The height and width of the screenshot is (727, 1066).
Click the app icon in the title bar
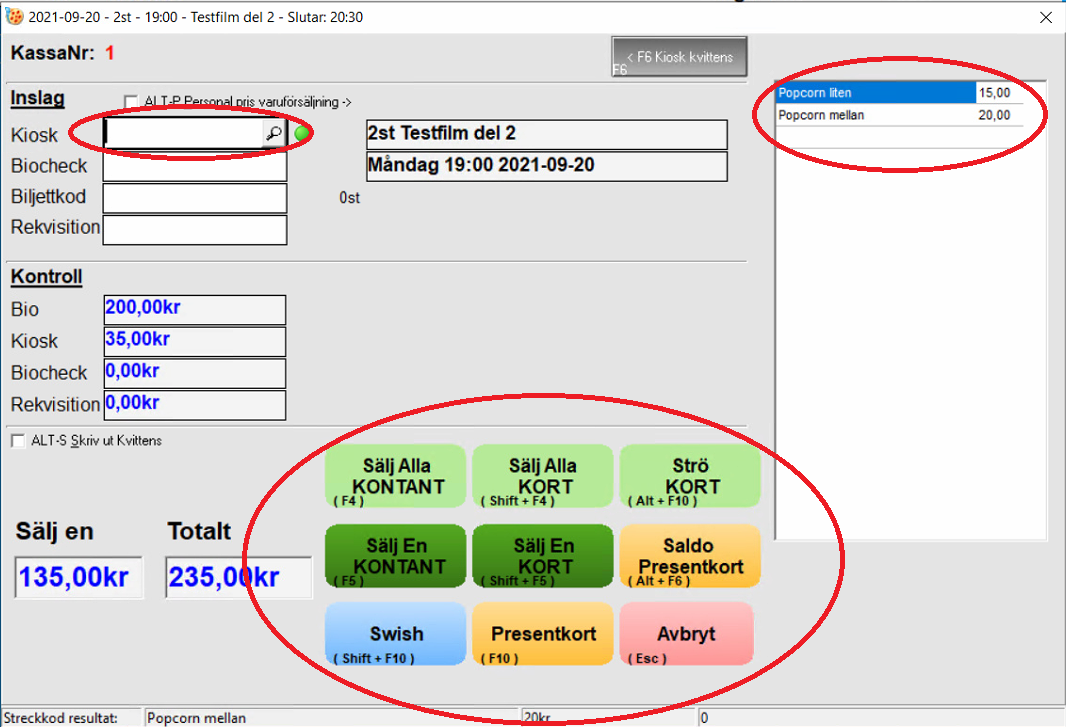tap(14, 17)
